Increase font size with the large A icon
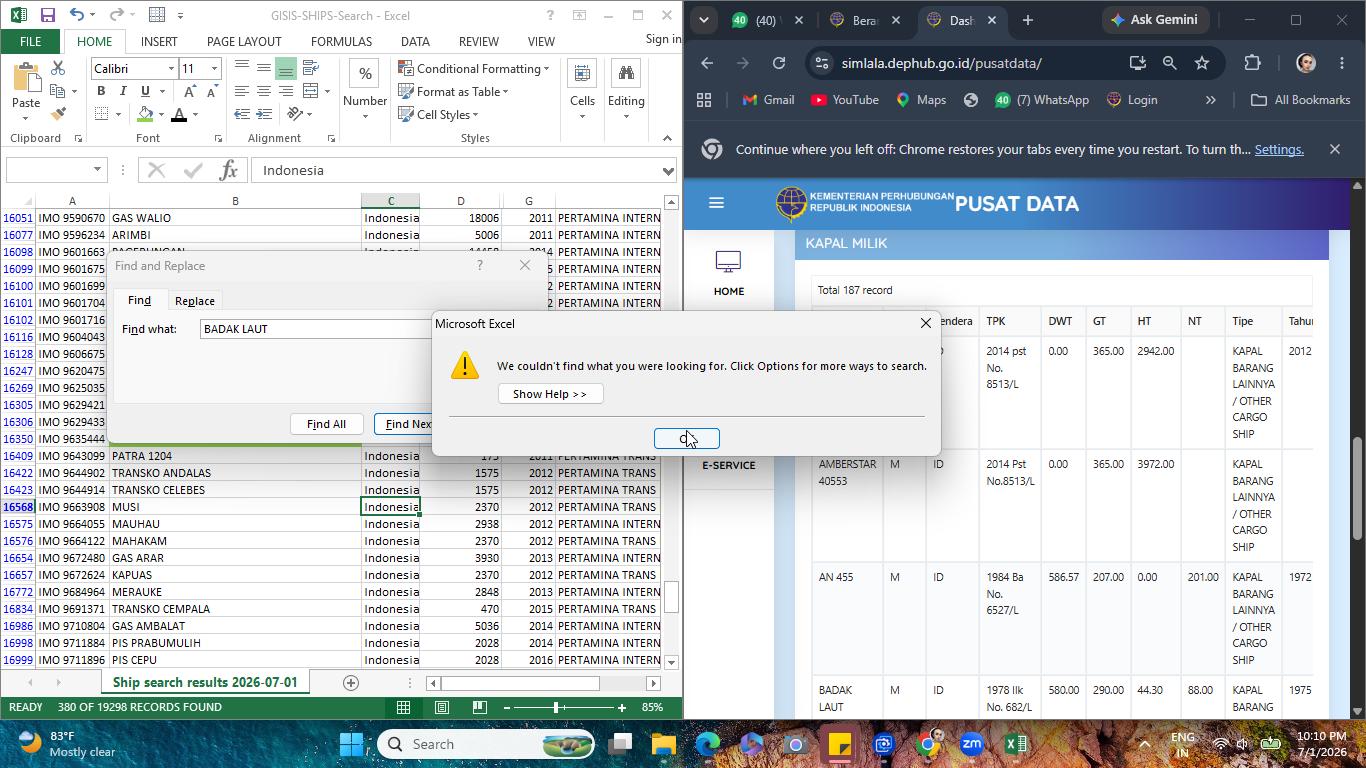1366x768 pixels. [x=190, y=91]
